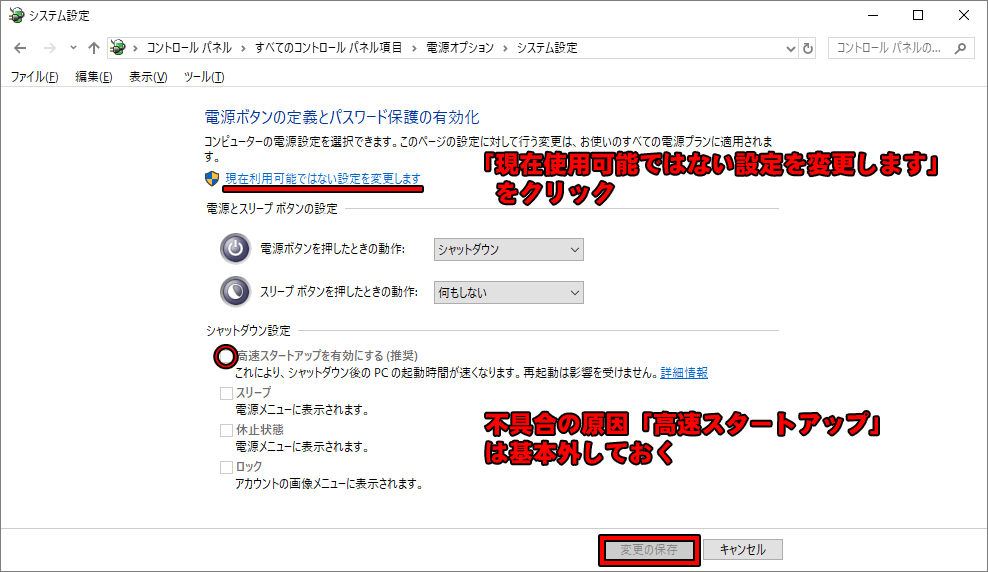Click the system settings window title icon

[16, 15]
